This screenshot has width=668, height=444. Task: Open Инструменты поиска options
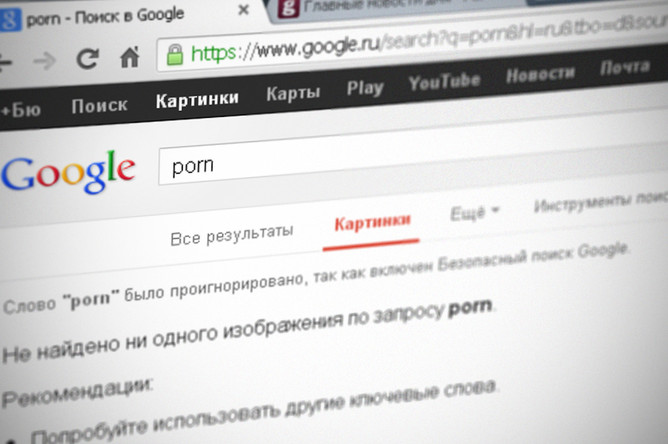(x=601, y=202)
